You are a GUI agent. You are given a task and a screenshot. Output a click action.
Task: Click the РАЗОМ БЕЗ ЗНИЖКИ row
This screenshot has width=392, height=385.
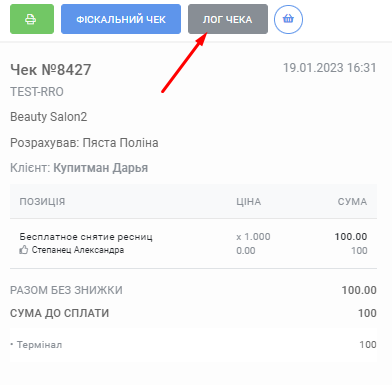pyautogui.click(x=193, y=290)
